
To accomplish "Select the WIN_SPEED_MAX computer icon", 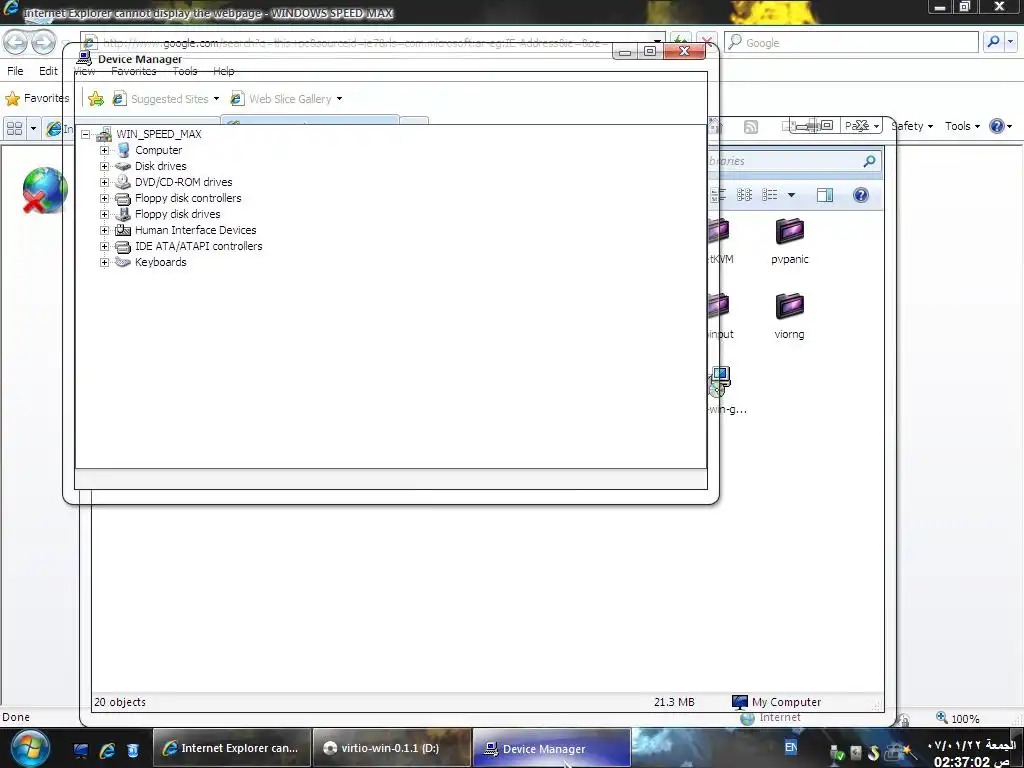I will click(104, 135).
